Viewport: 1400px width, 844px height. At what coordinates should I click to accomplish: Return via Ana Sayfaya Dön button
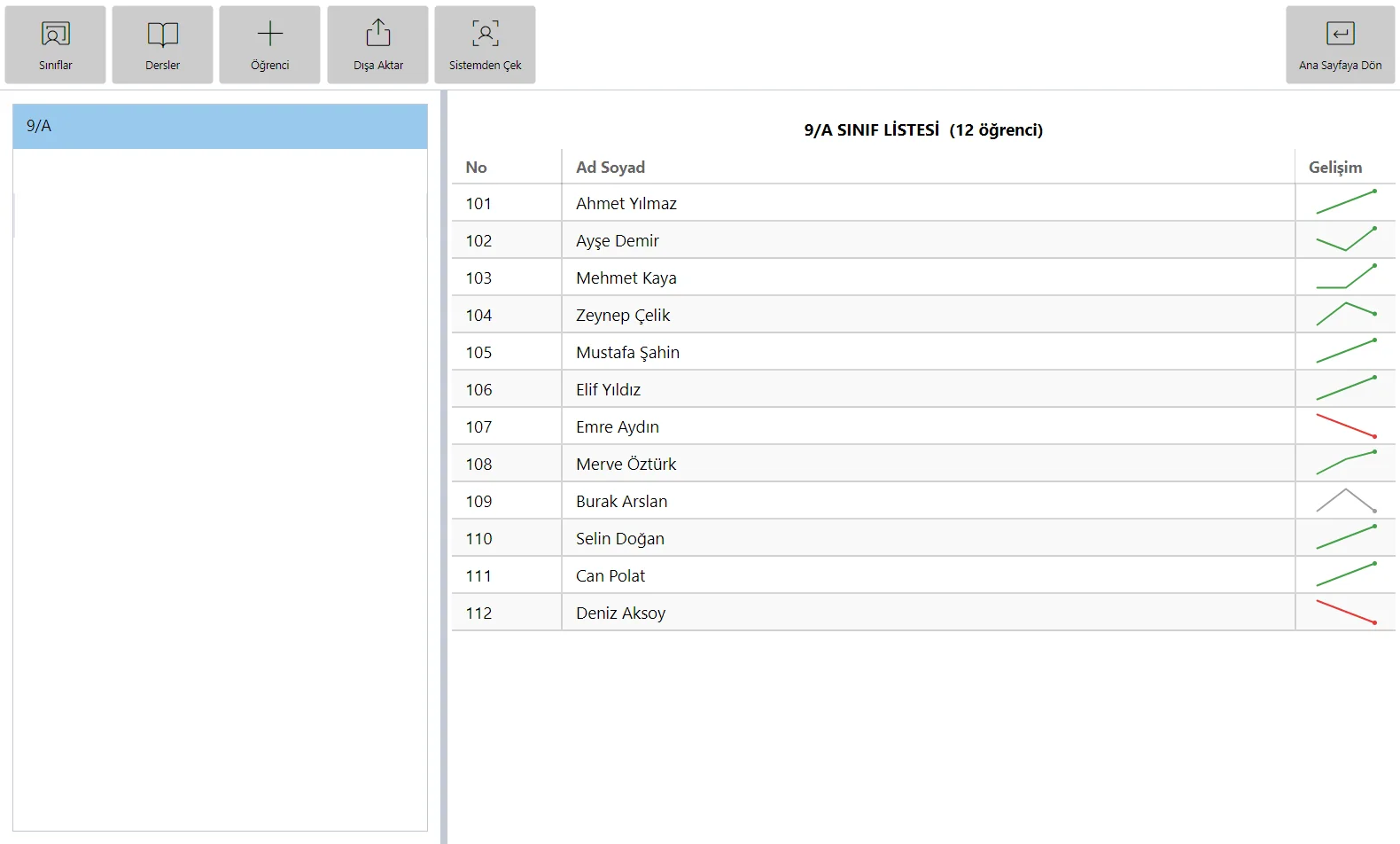pos(1341,45)
